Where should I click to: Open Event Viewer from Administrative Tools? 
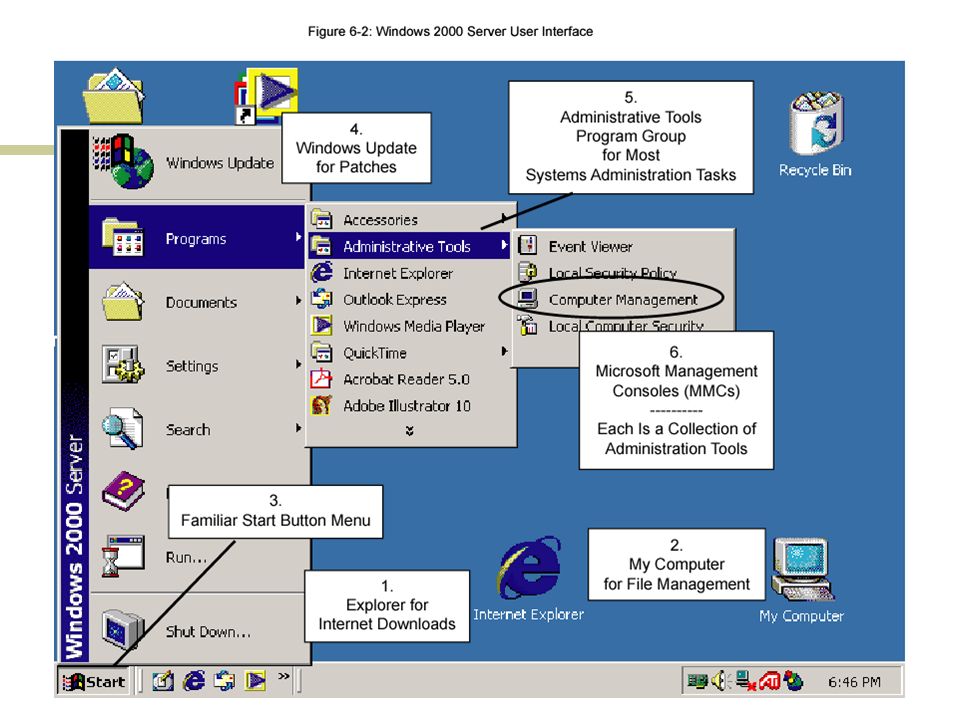click(x=623, y=246)
